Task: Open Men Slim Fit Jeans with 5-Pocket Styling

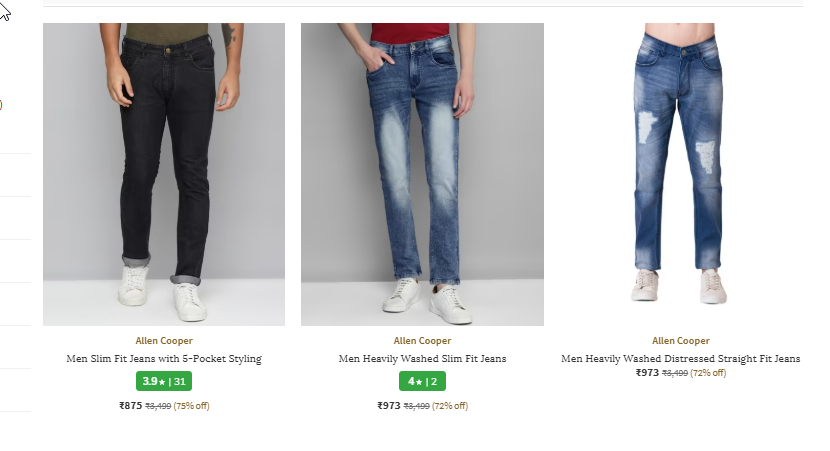Action: 164,358
